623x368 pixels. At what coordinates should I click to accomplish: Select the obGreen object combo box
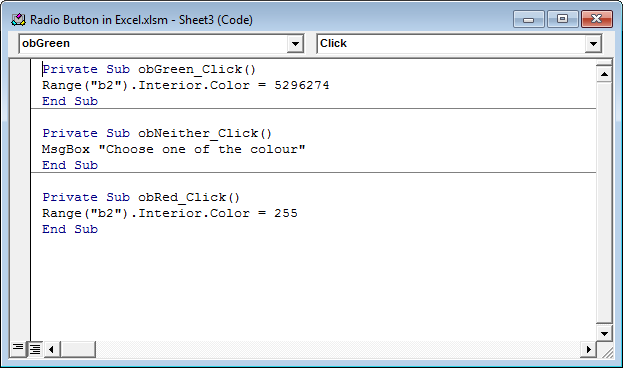tap(161, 43)
